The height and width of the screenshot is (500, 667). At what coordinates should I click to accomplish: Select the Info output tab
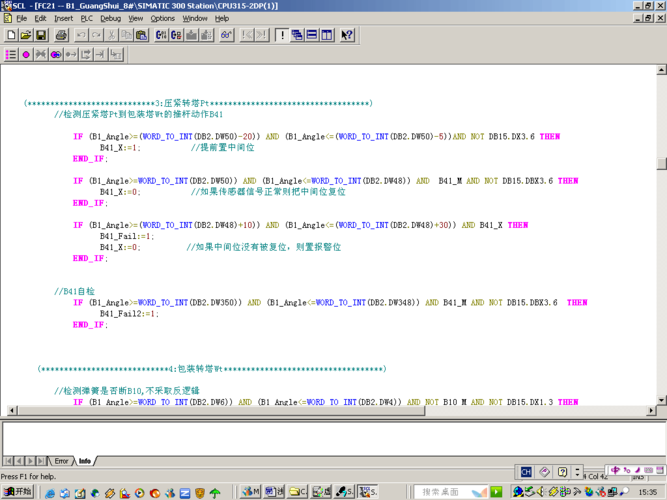click(85, 461)
